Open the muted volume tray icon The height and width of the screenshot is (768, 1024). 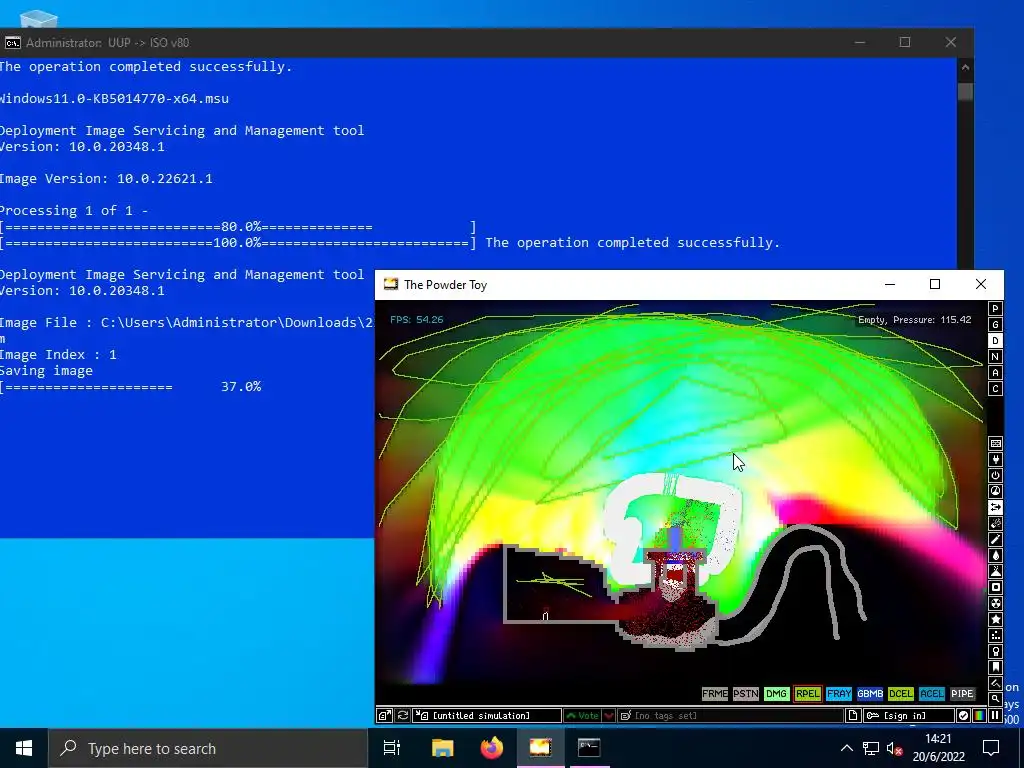895,748
